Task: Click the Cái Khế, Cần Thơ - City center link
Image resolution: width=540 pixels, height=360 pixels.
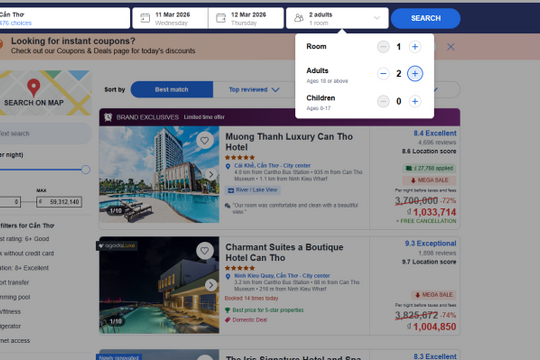Action: pos(272,165)
